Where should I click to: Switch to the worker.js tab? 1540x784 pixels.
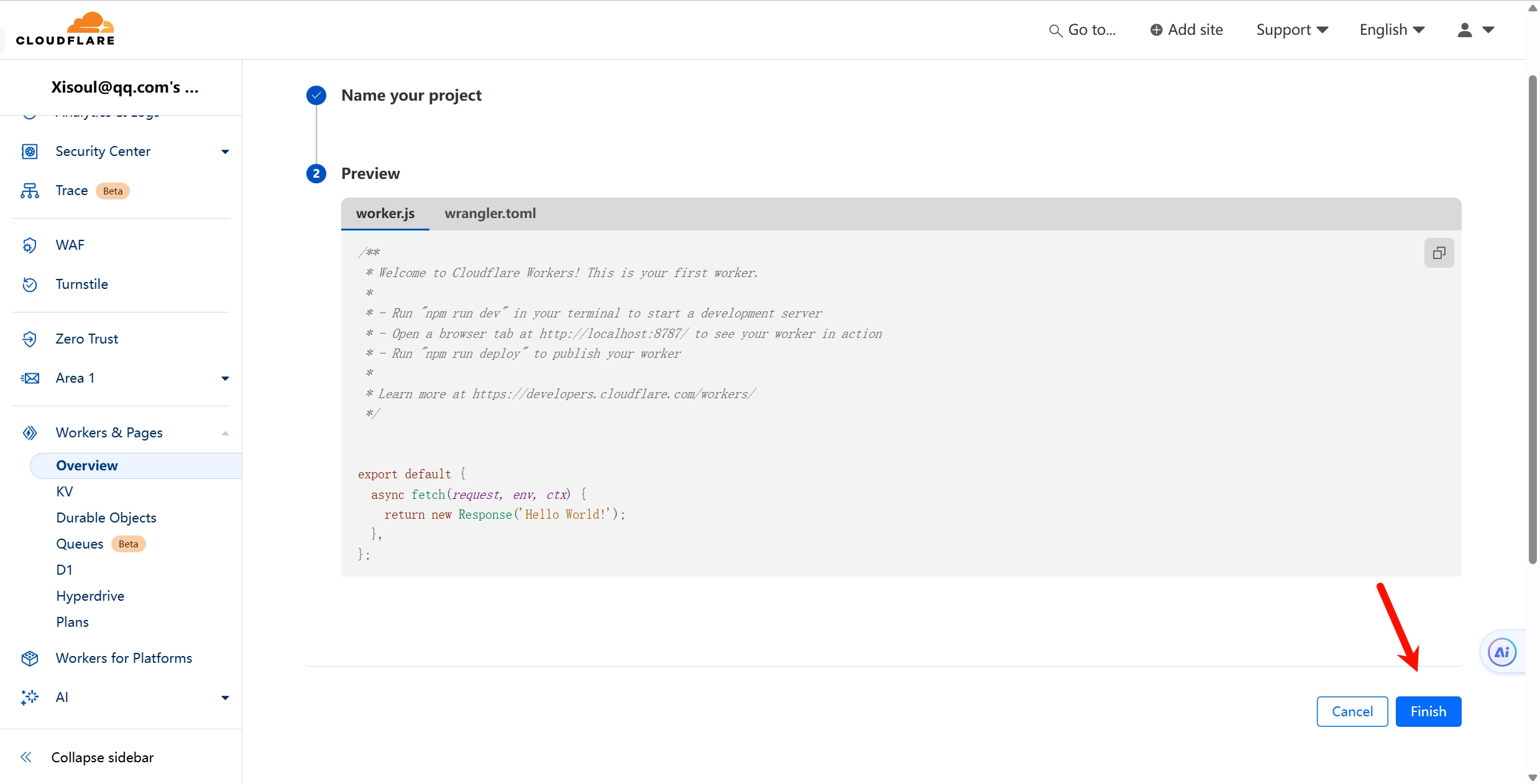click(385, 213)
